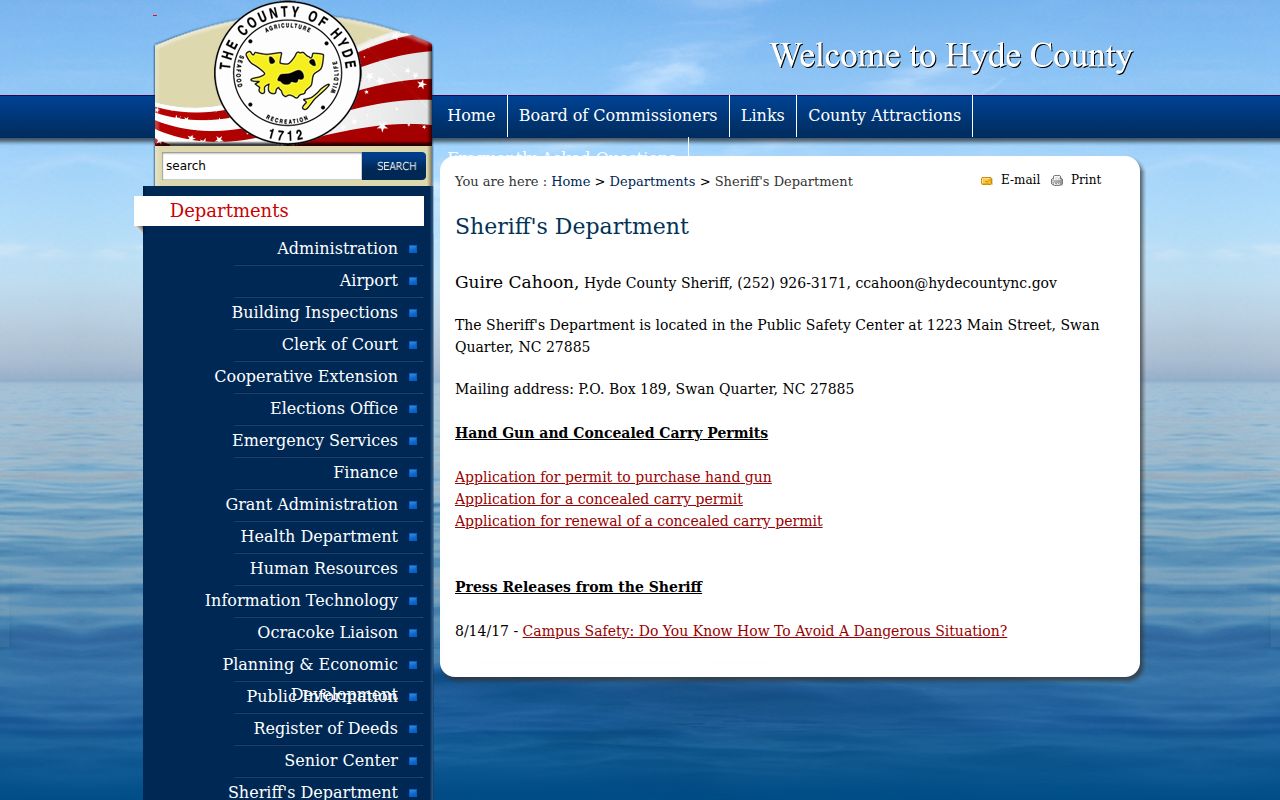Open application for permit to purchase hand gun

coord(613,477)
